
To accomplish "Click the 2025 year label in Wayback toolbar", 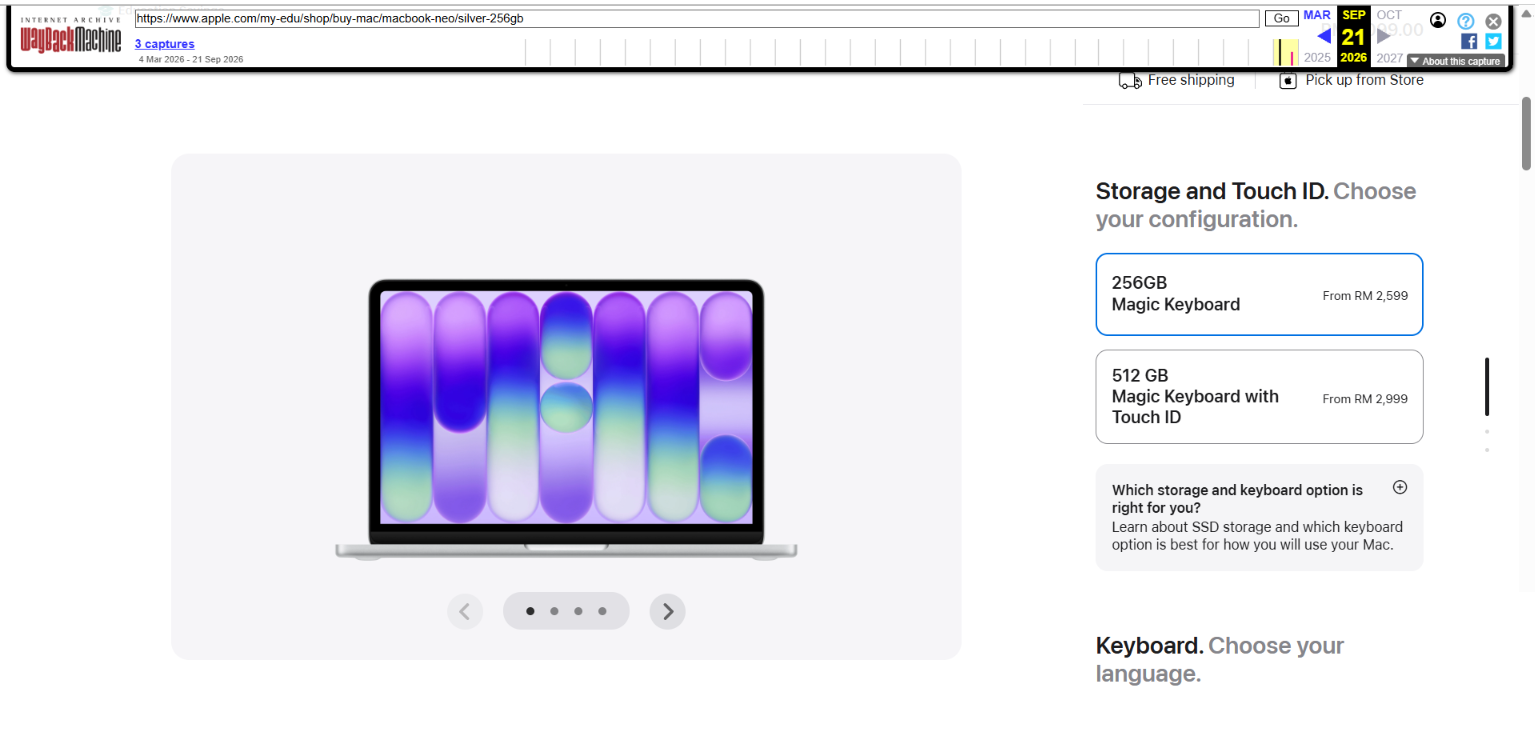I will pos(1317,58).
